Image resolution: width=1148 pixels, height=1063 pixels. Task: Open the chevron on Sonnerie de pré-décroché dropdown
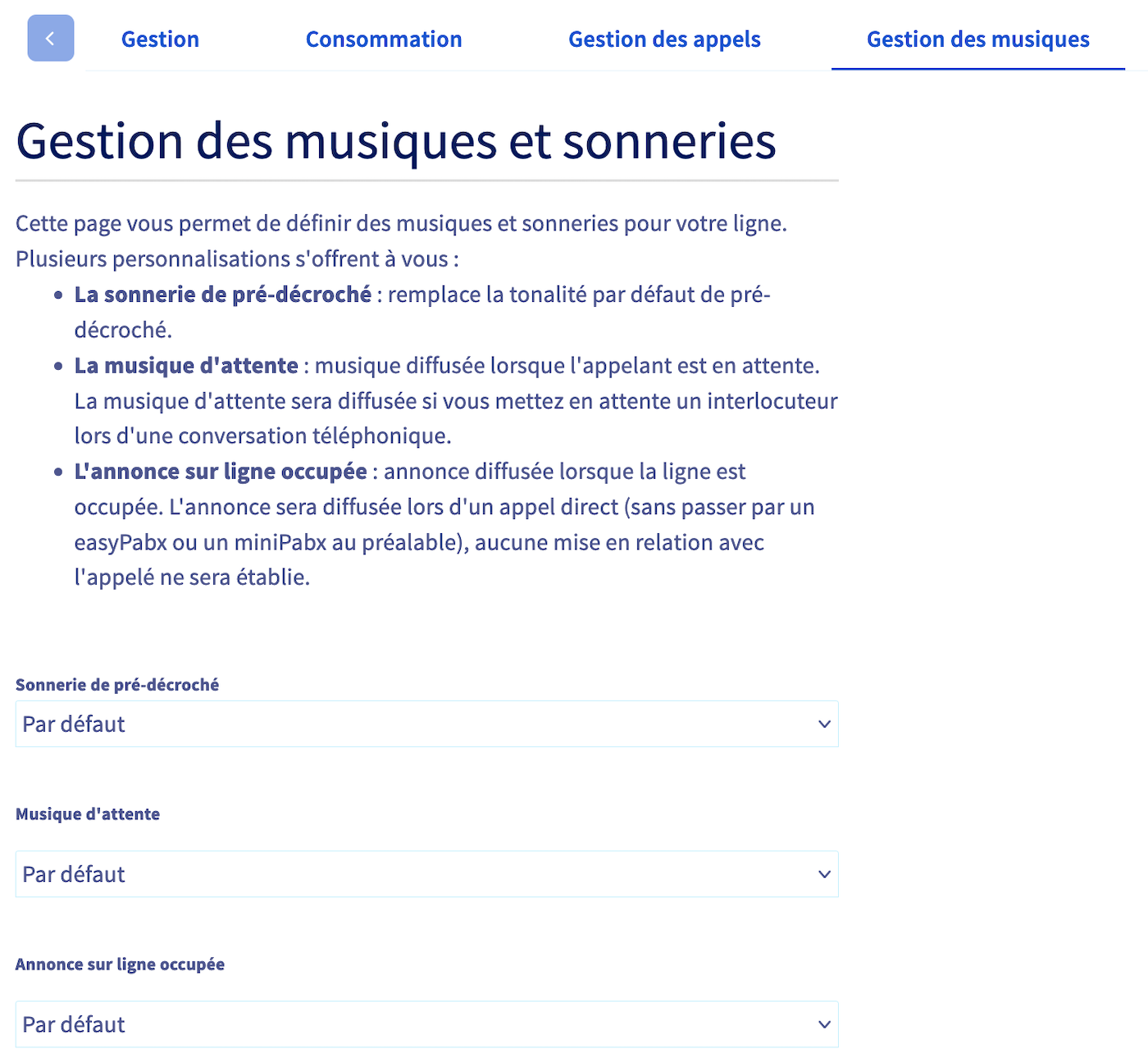(824, 724)
